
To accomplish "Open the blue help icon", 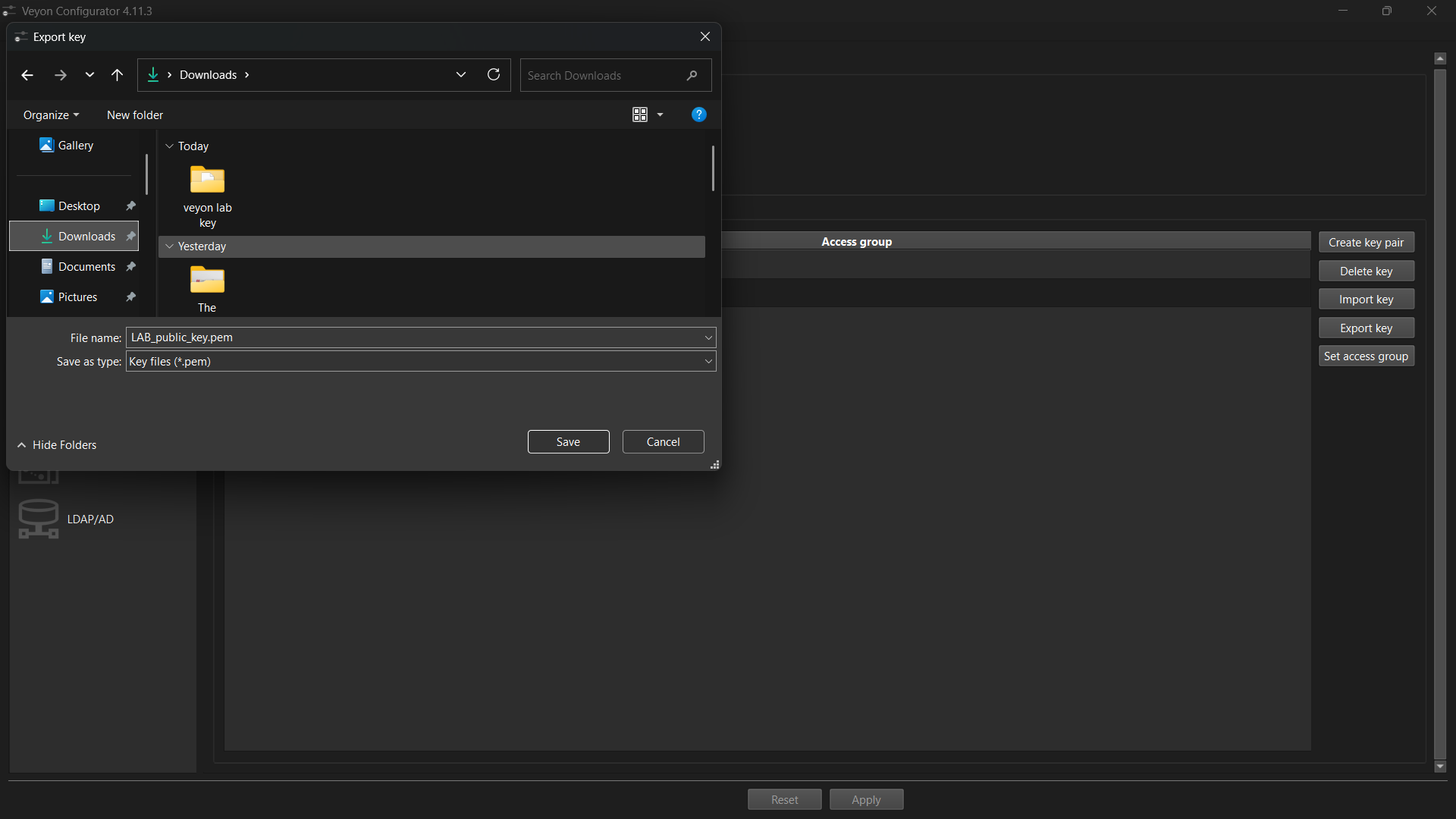I will tap(699, 115).
